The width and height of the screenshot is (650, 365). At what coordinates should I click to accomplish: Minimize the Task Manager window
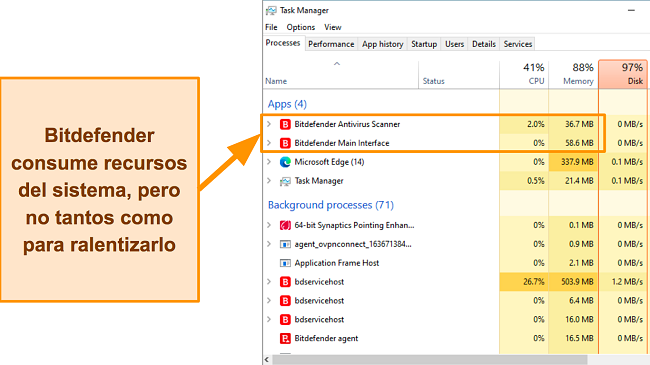(x=631, y=10)
